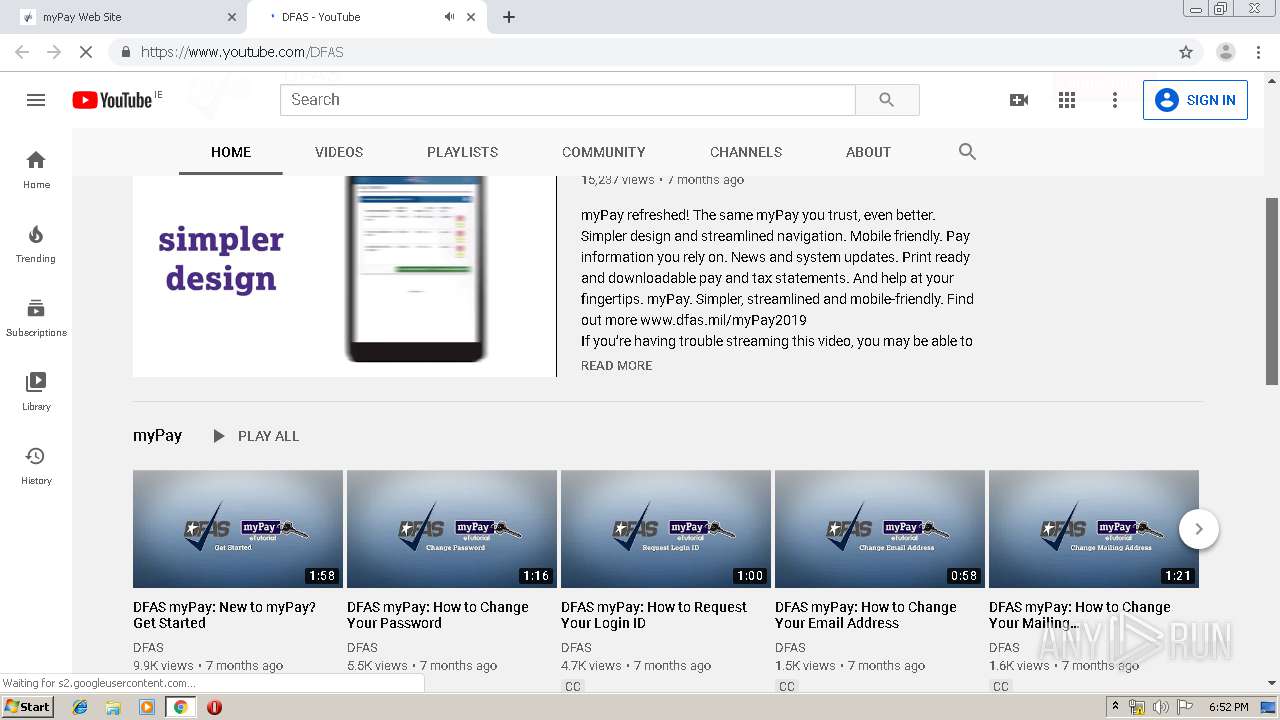Open 'How to Change Your Password' title

coord(438,615)
